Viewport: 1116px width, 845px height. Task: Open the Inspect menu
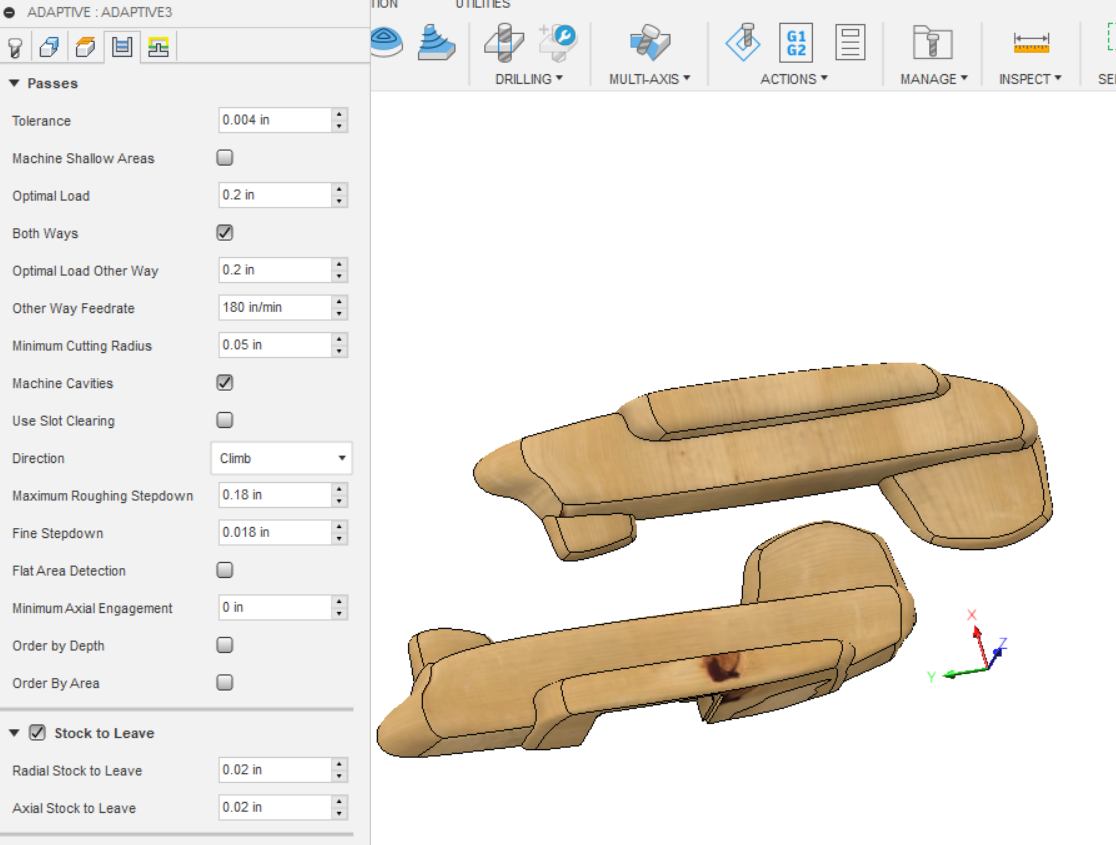1030,79
